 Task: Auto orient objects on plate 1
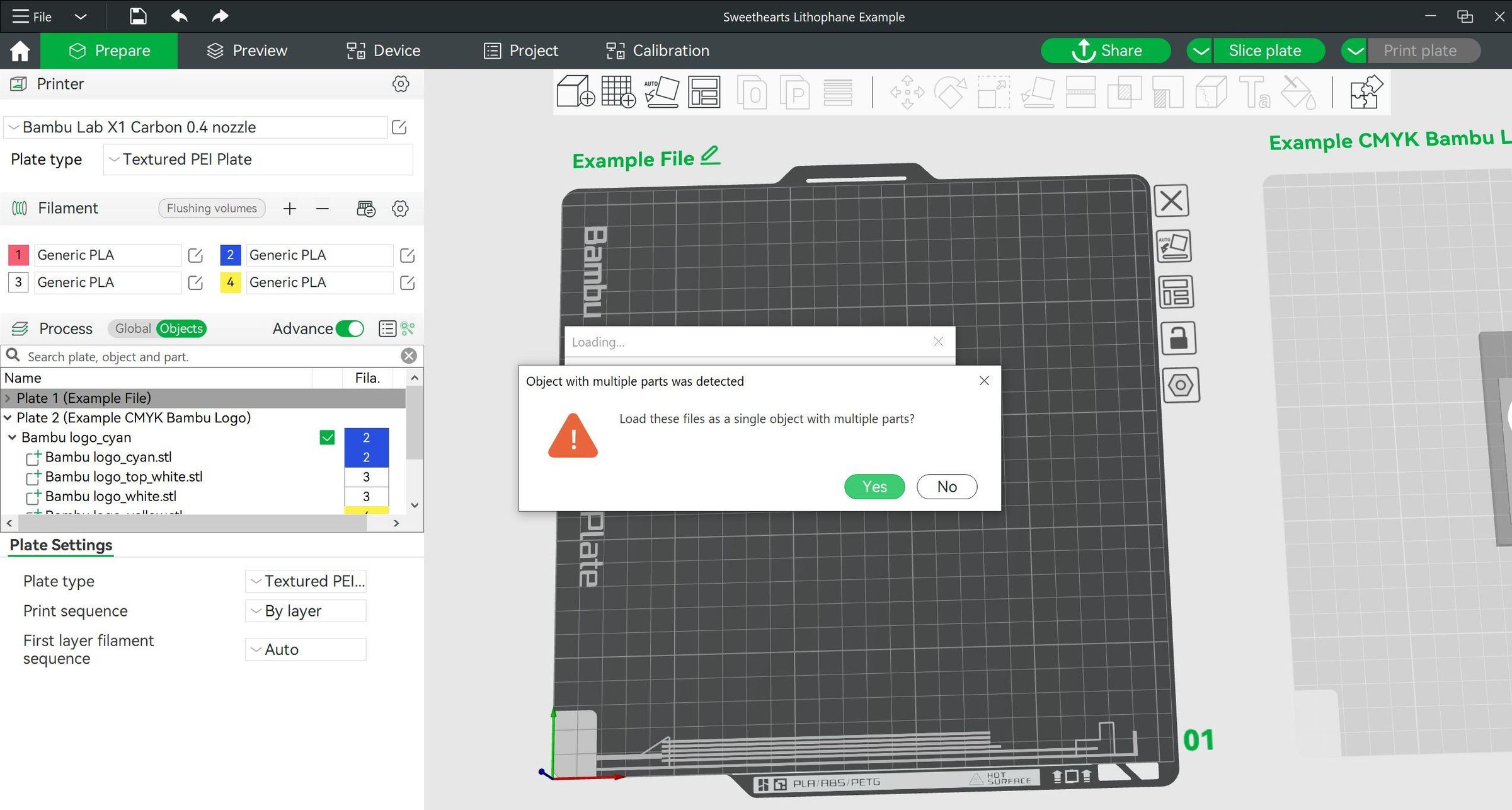(x=1174, y=246)
